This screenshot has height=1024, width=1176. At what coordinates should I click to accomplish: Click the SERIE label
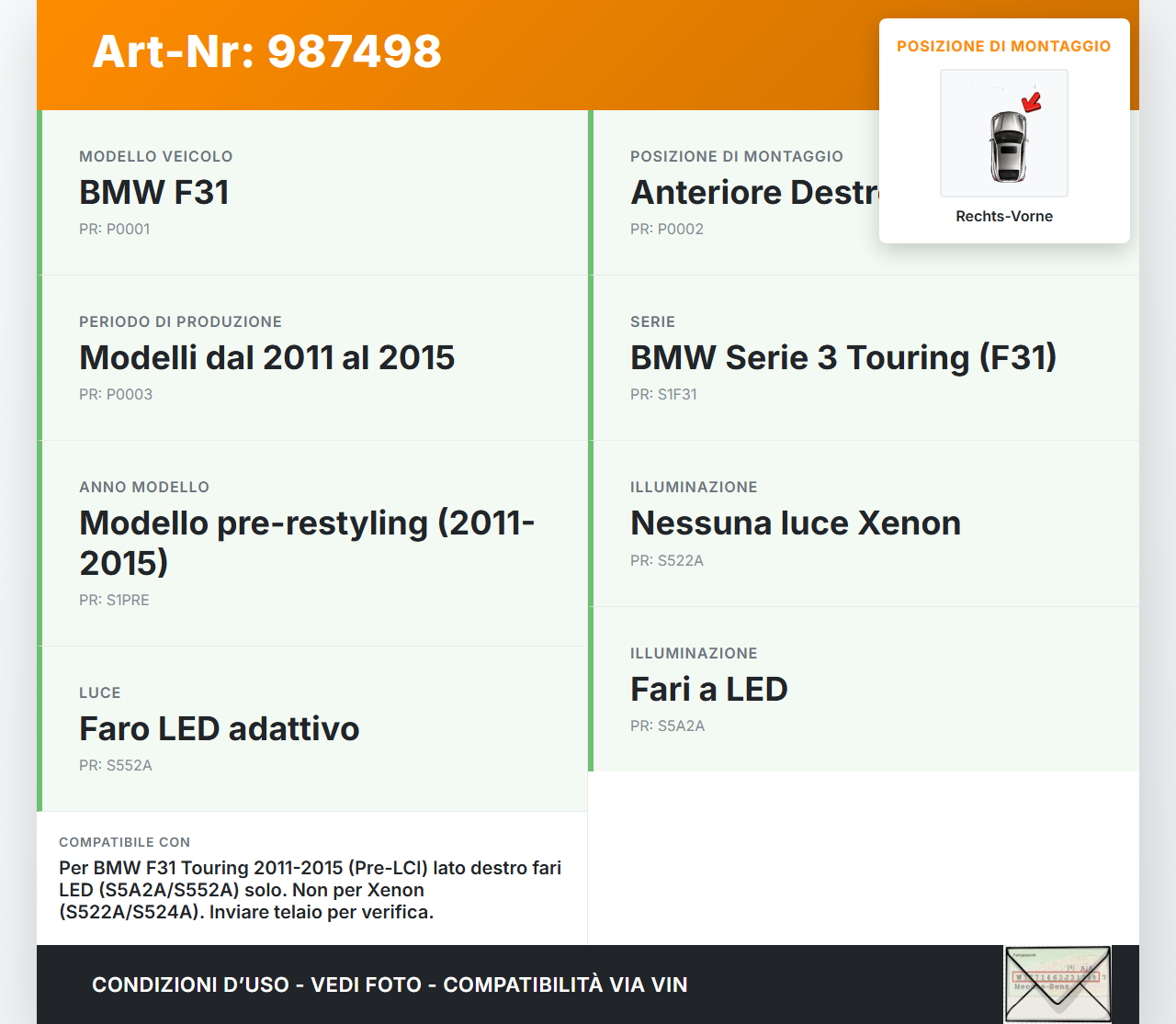(653, 321)
